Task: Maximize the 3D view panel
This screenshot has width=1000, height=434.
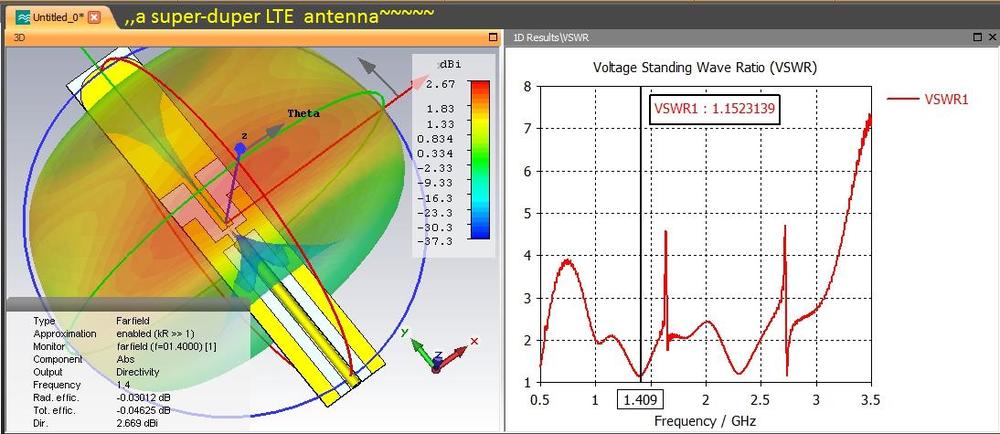Action: (493, 38)
